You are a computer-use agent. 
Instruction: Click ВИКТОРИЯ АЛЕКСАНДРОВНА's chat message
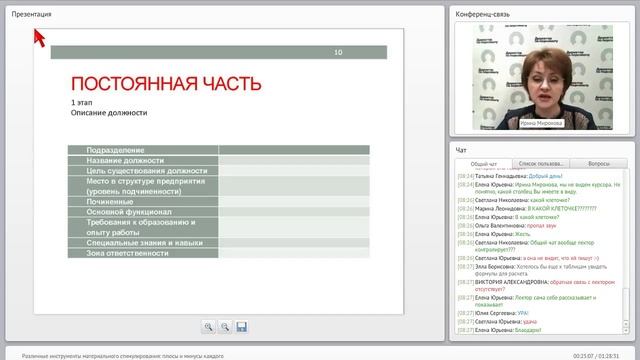pos(536,286)
